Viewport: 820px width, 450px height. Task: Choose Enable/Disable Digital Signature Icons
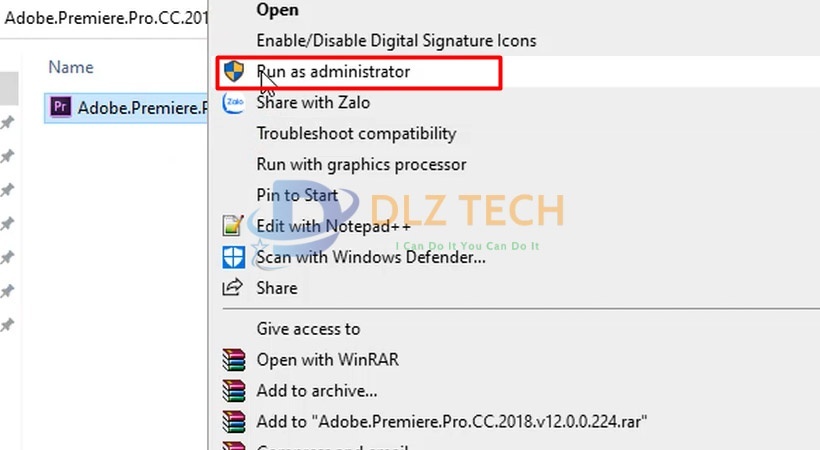coord(396,41)
